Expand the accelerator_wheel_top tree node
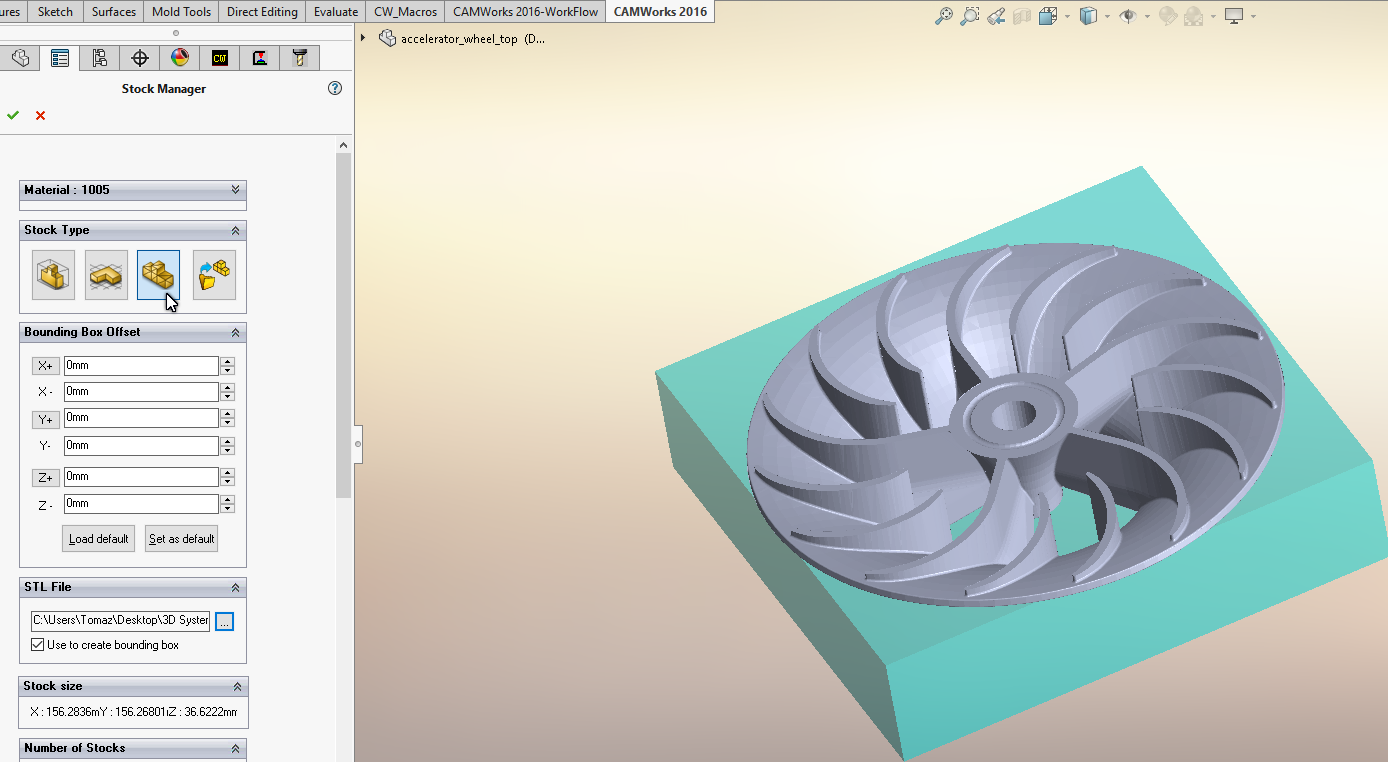The width and height of the screenshot is (1388, 762). coord(363,39)
